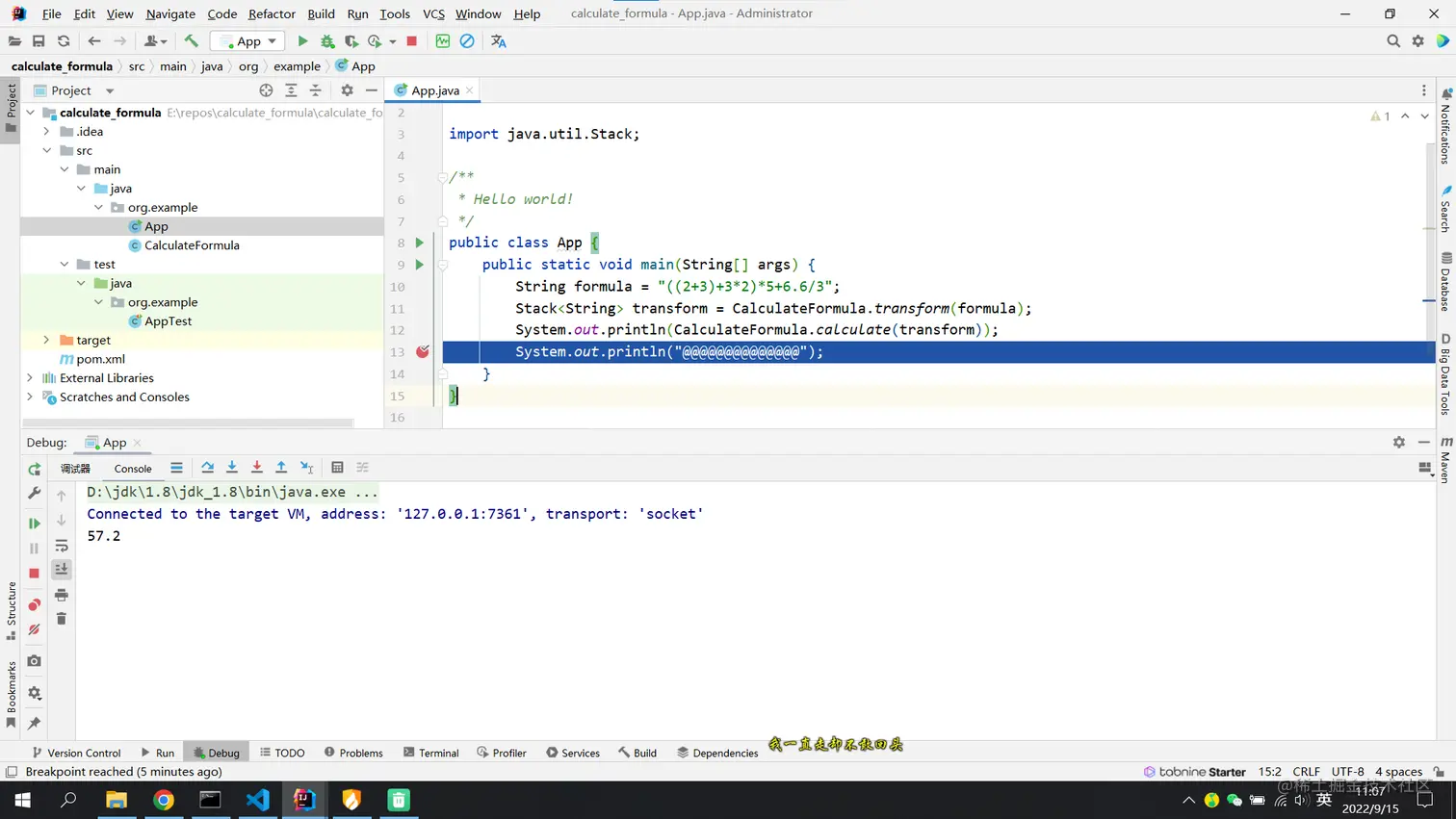
Task: Click the Step Into debug icon
Action: click(x=232, y=468)
